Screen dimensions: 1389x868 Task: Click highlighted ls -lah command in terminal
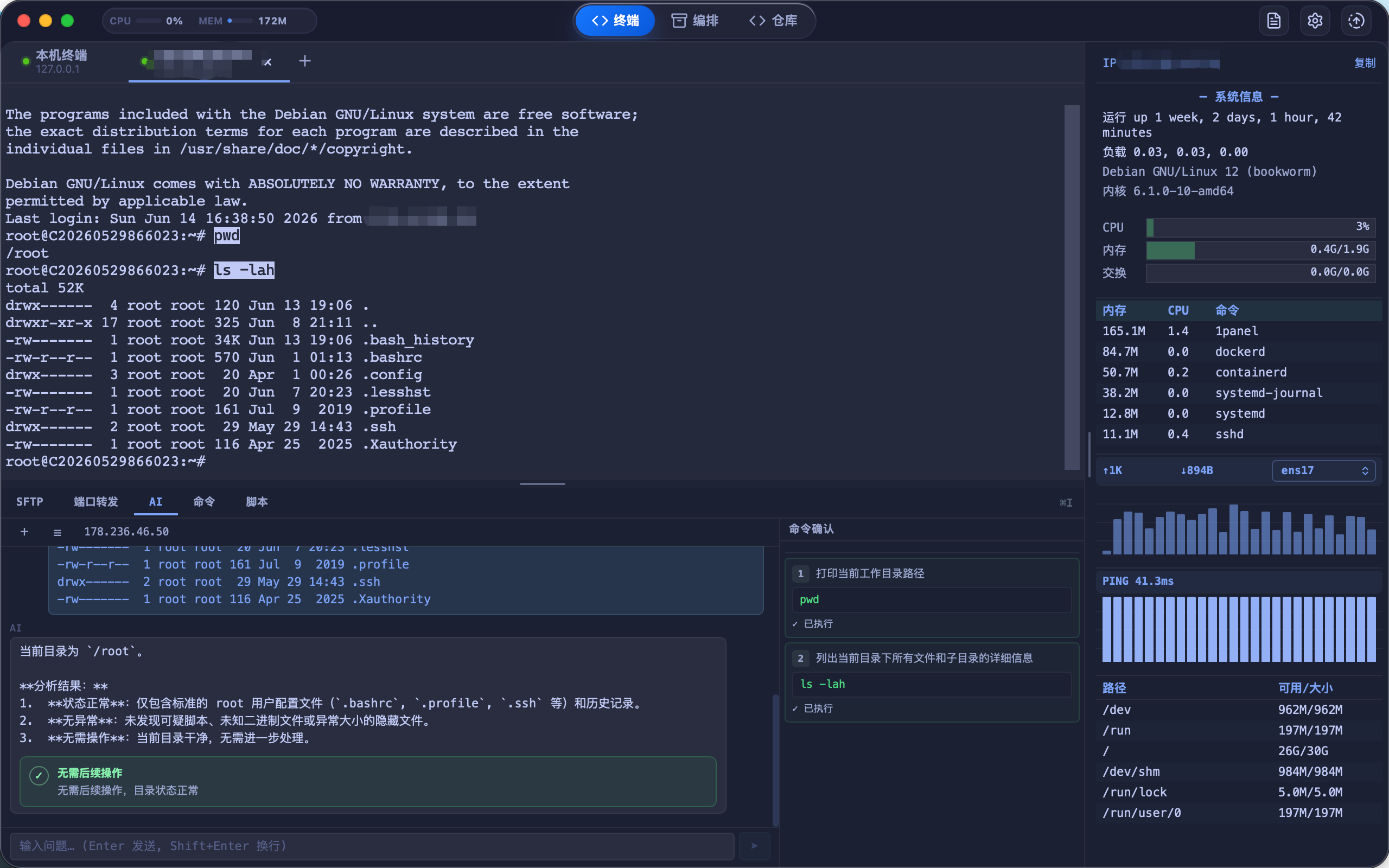click(x=244, y=270)
